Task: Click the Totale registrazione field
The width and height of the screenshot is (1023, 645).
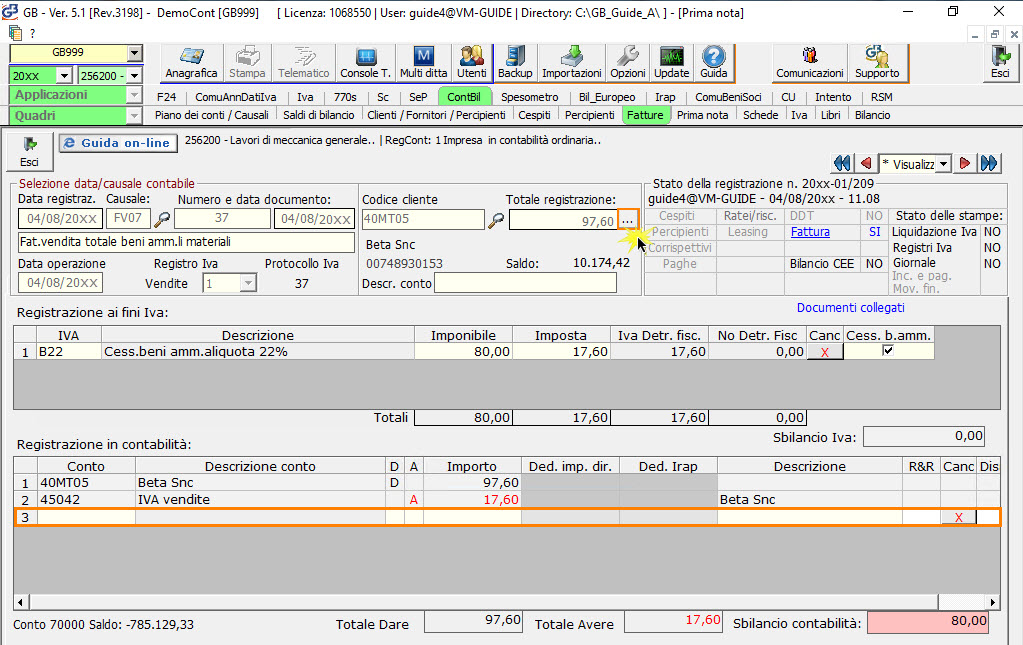Action: (x=563, y=220)
